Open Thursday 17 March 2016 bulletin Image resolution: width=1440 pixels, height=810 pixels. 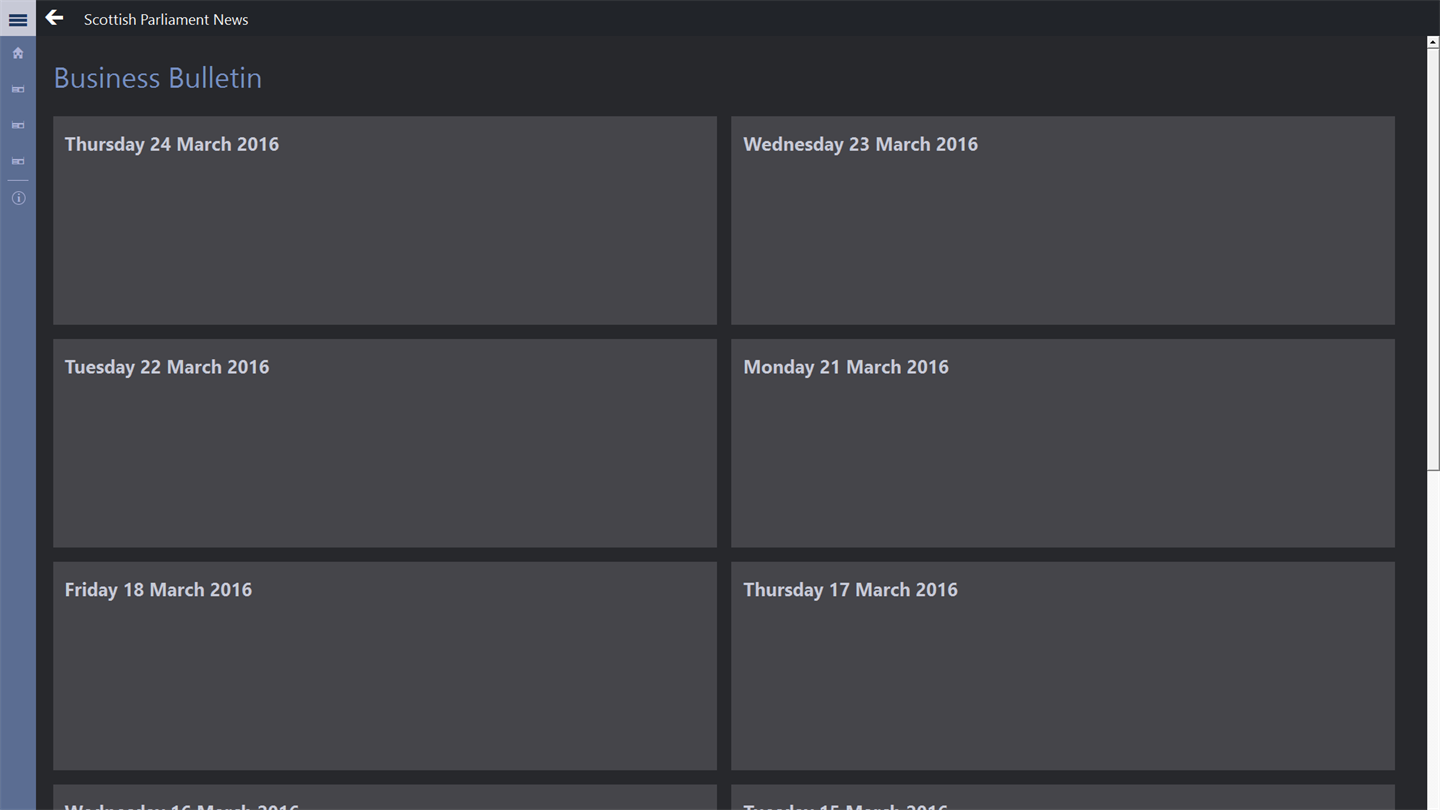coord(1062,666)
